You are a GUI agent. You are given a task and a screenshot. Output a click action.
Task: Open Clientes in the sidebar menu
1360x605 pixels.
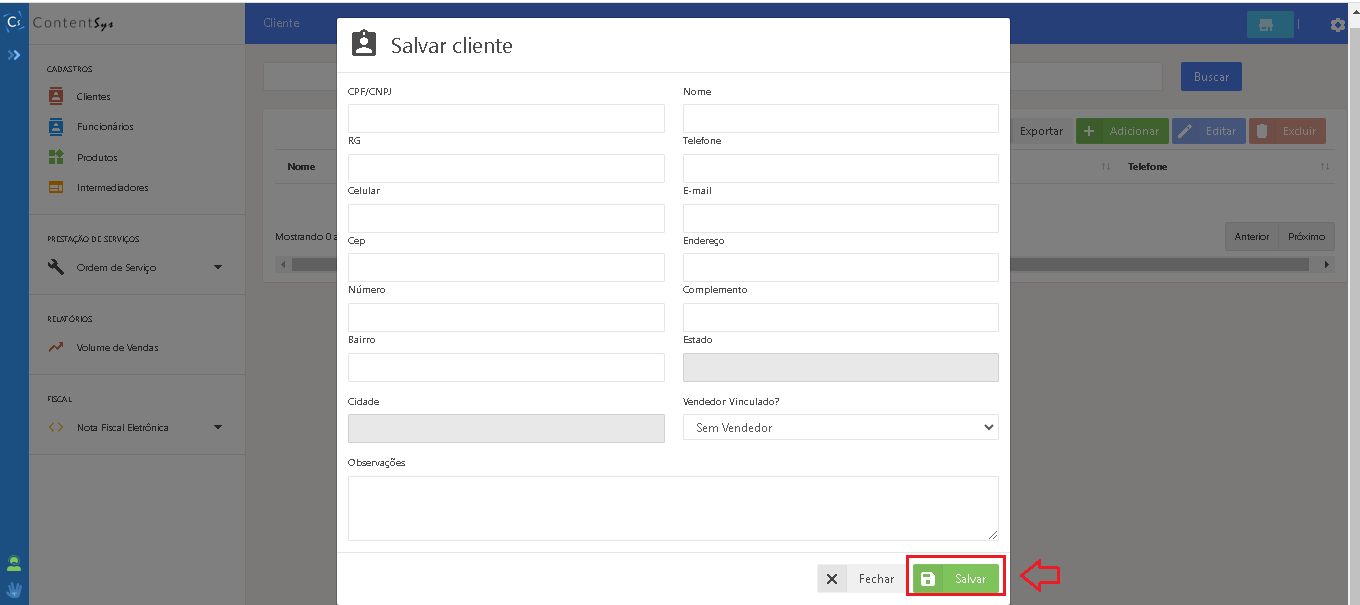(93, 97)
